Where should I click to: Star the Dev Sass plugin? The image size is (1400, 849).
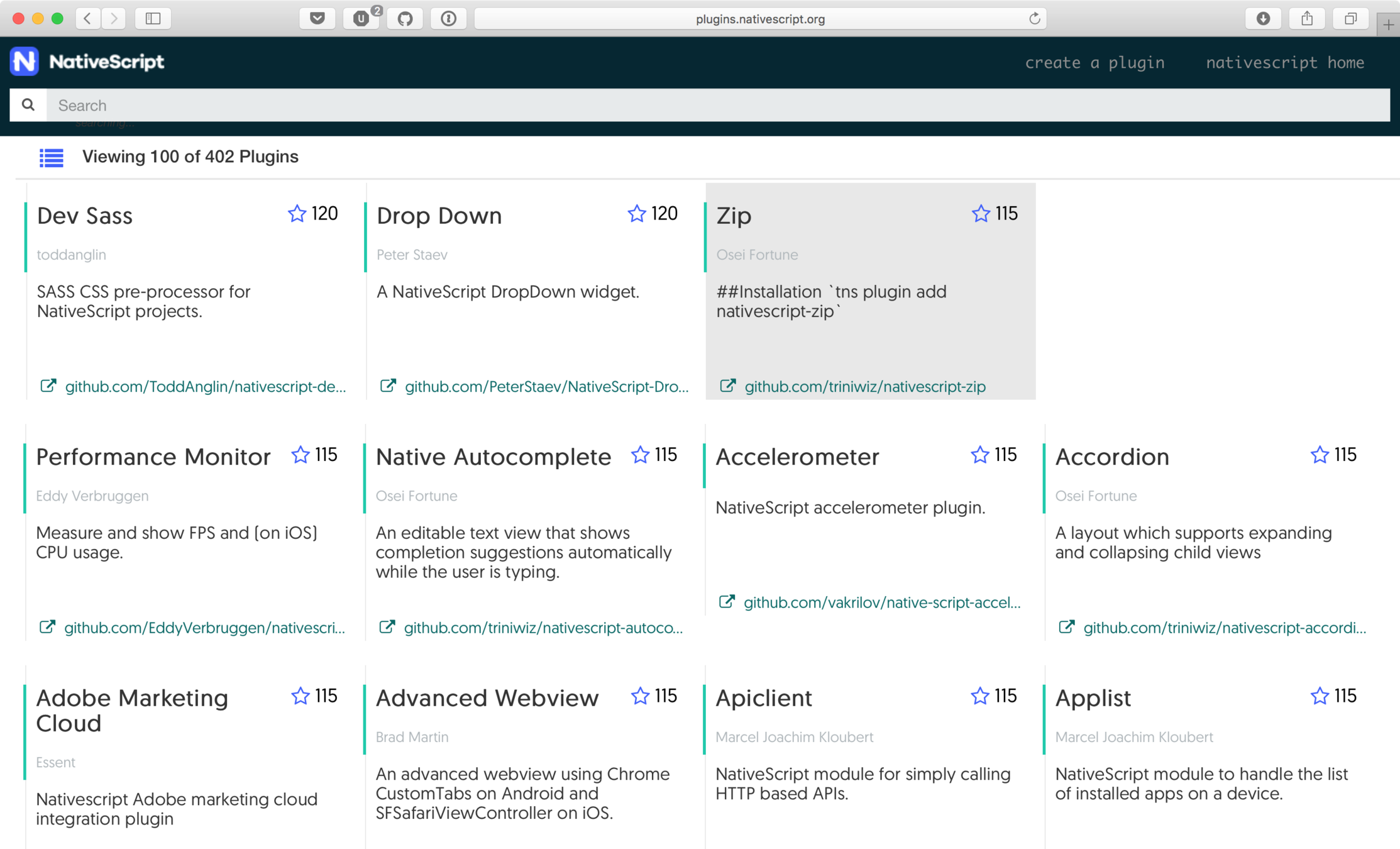297,214
